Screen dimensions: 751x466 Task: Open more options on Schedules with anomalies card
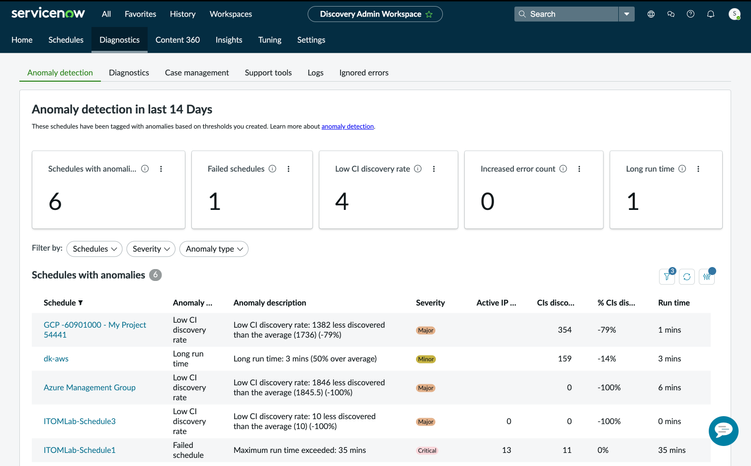(x=161, y=169)
